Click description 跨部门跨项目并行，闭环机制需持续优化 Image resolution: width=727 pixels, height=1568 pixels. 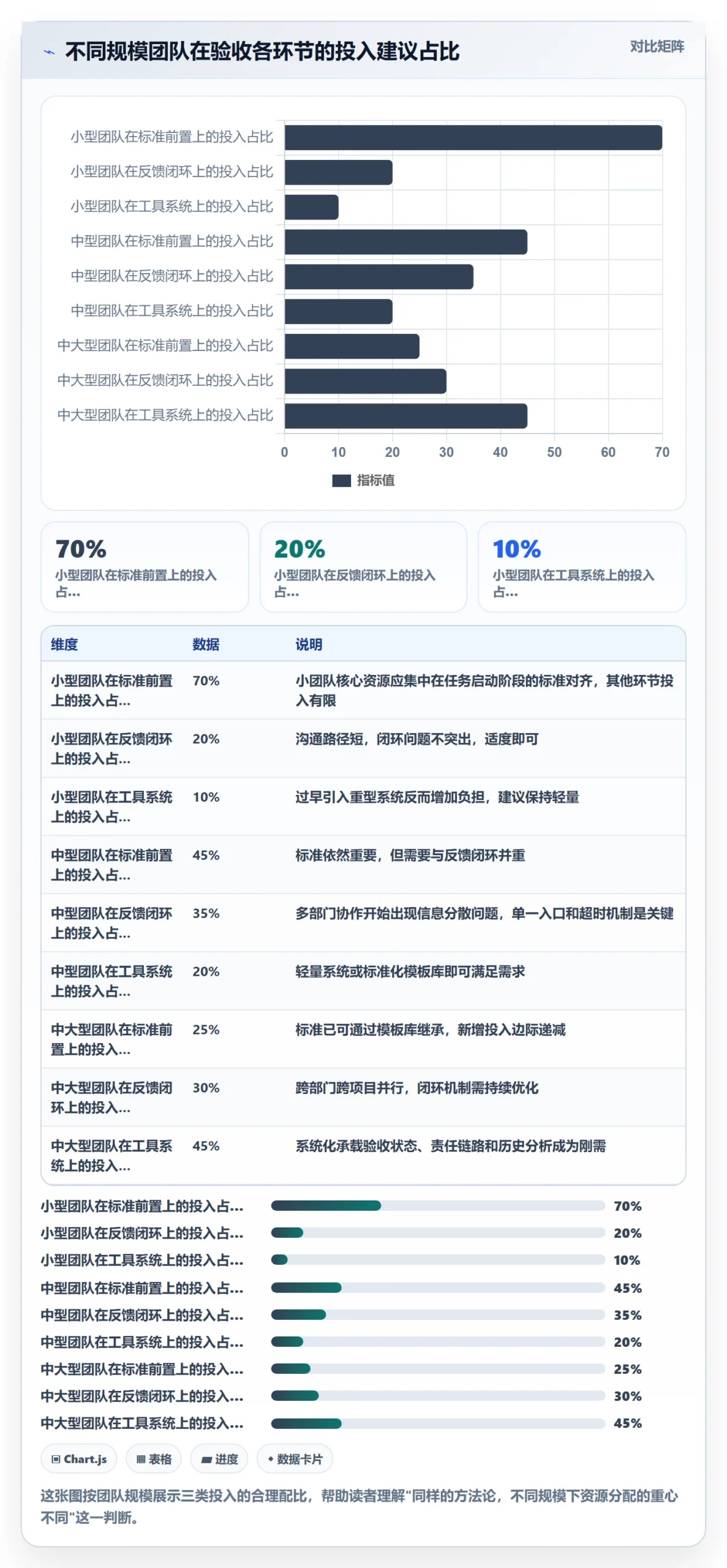pyautogui.click(x=416, y=1088)
